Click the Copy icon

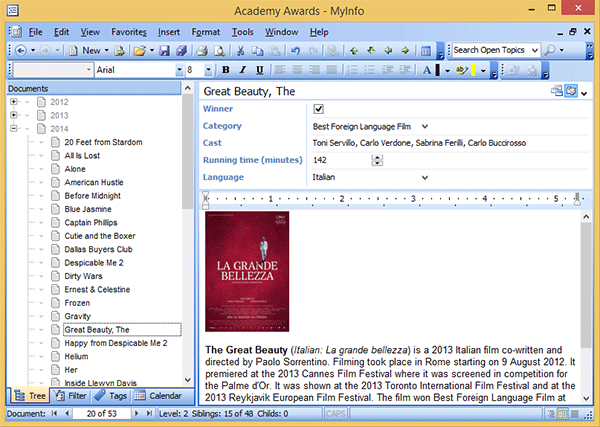pos(258,51)
